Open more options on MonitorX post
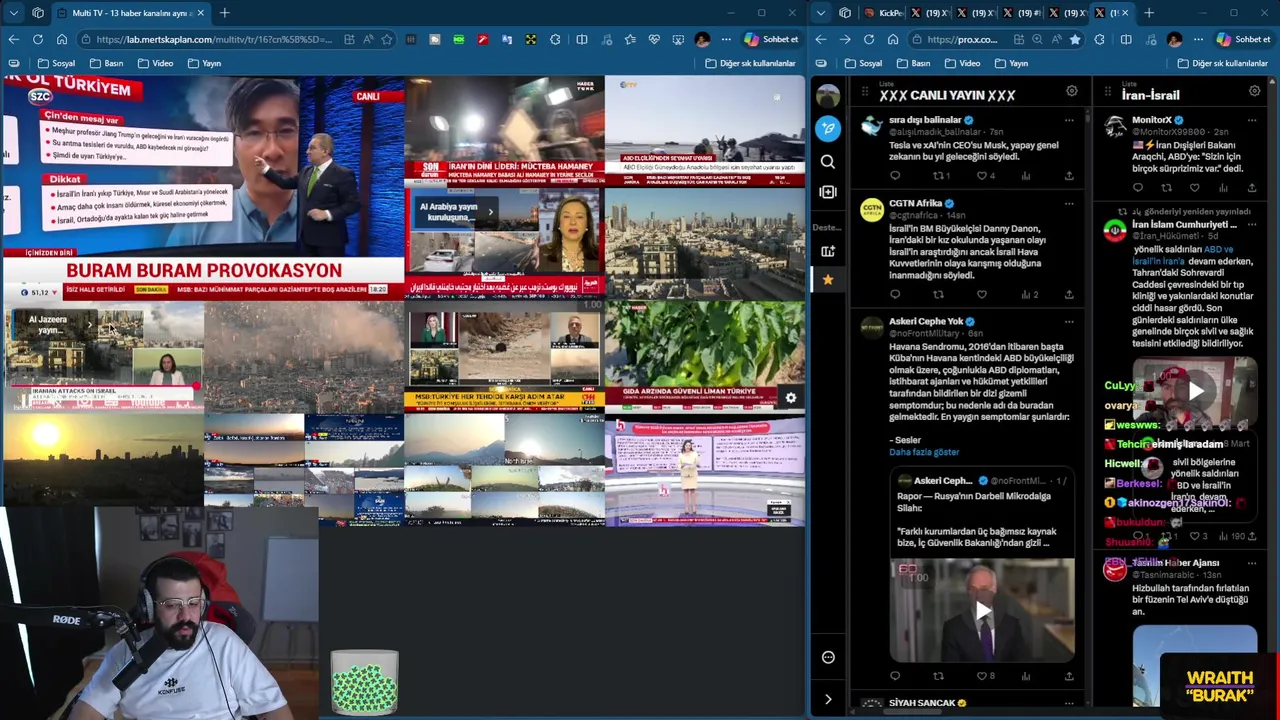The height and width of the screenshot is (720, 1280). pyautogui.click(x=1252, y=120)
